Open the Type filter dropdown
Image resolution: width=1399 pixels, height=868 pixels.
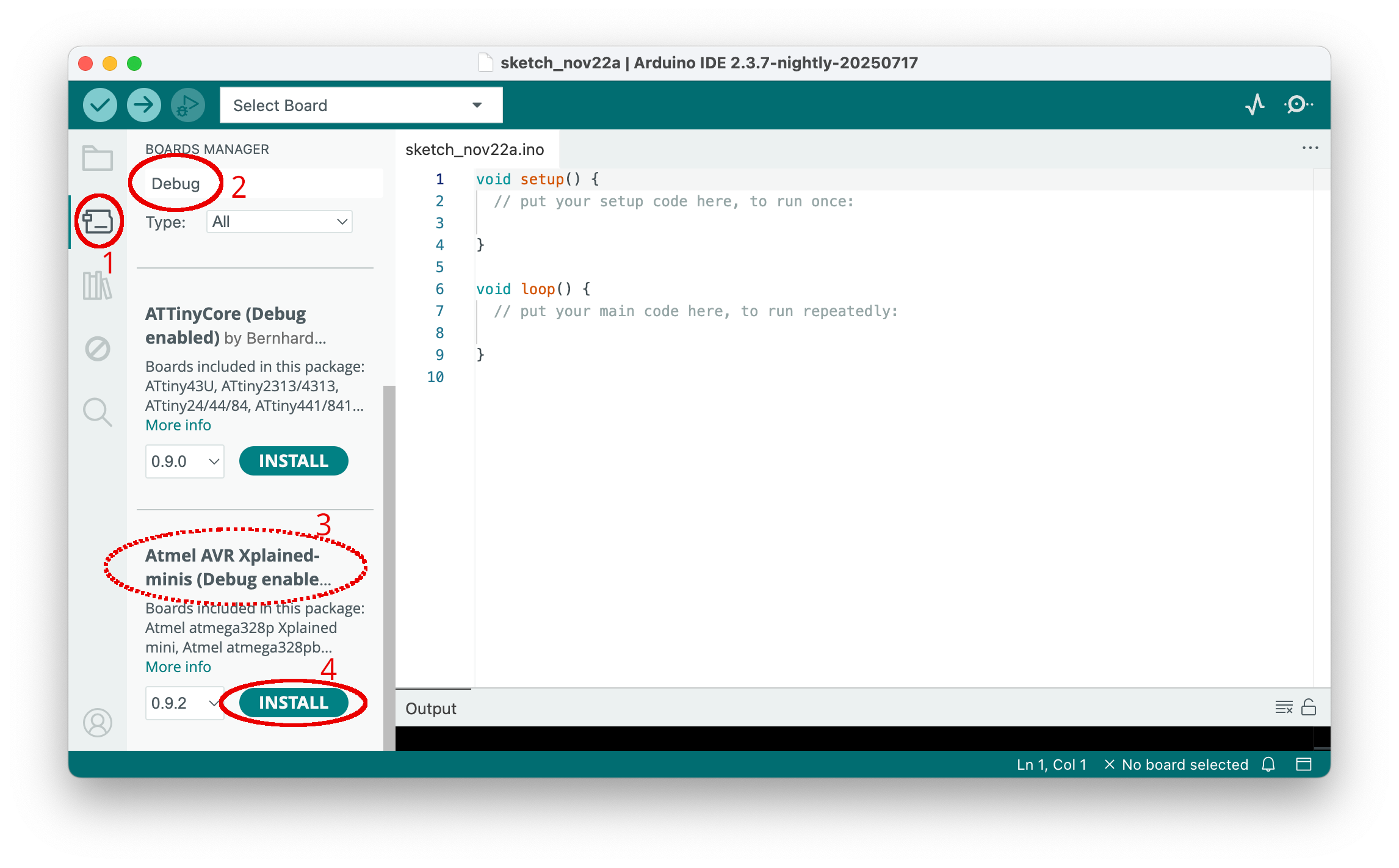280,222
